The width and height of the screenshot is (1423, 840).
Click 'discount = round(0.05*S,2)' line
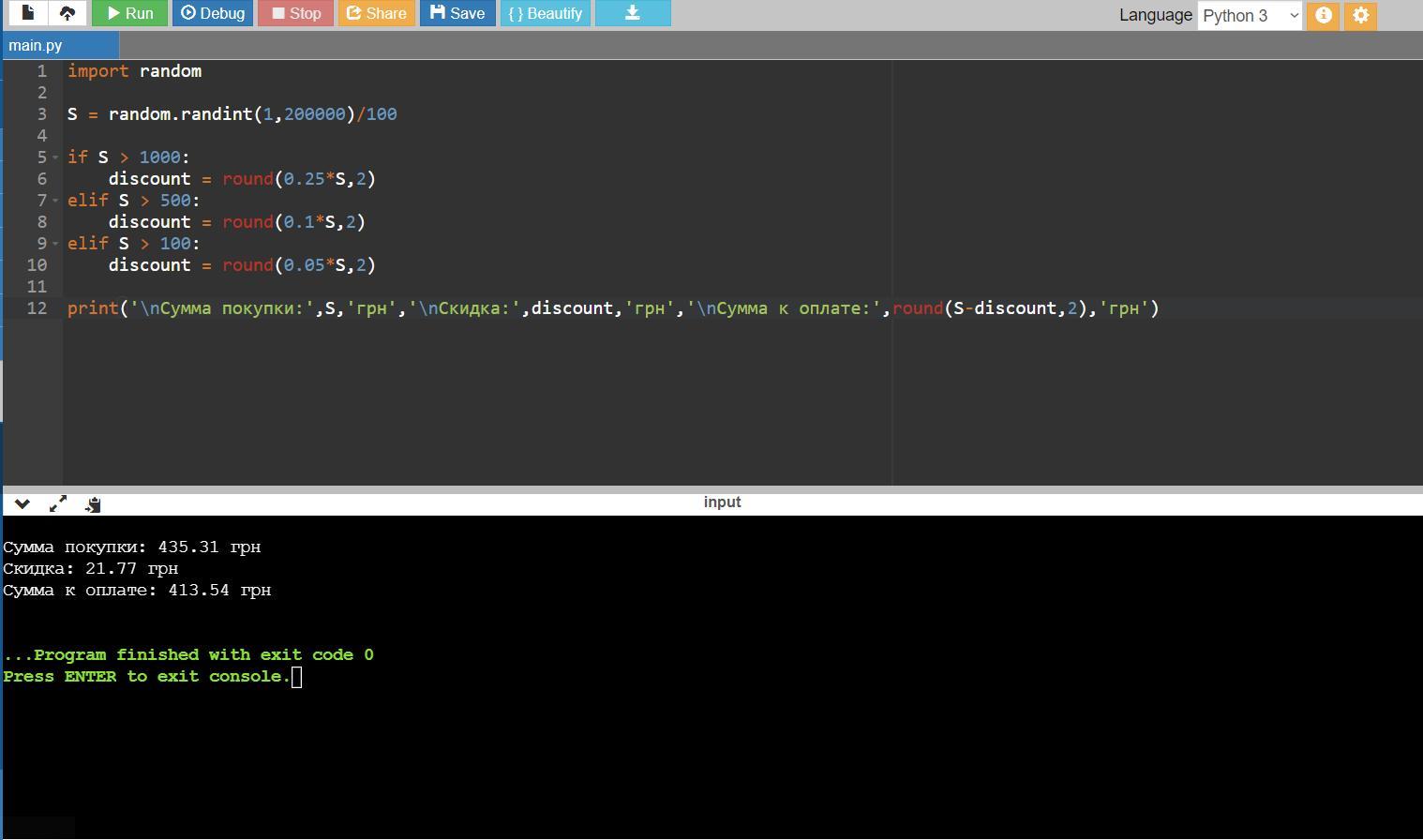pyautogui.click(x=242, y=265)
